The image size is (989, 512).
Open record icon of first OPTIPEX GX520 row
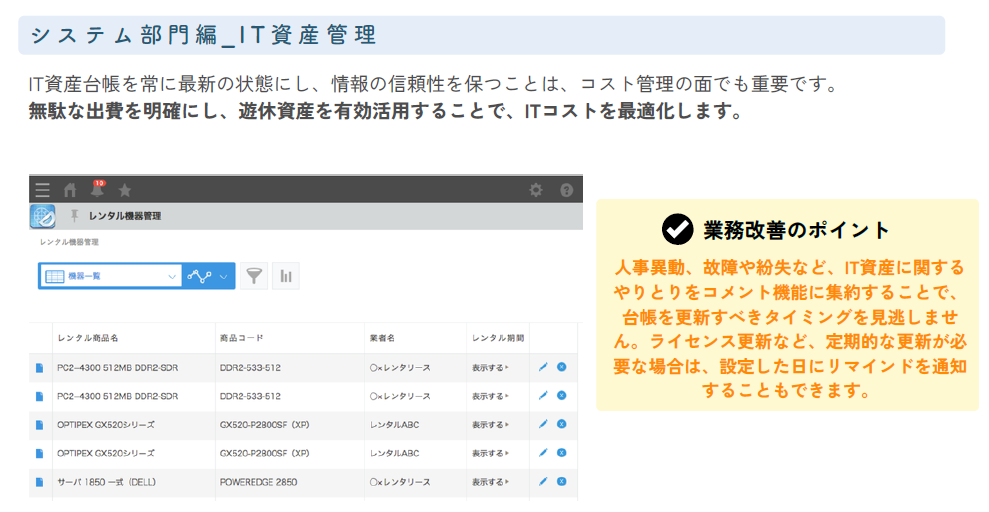[39, 425]
